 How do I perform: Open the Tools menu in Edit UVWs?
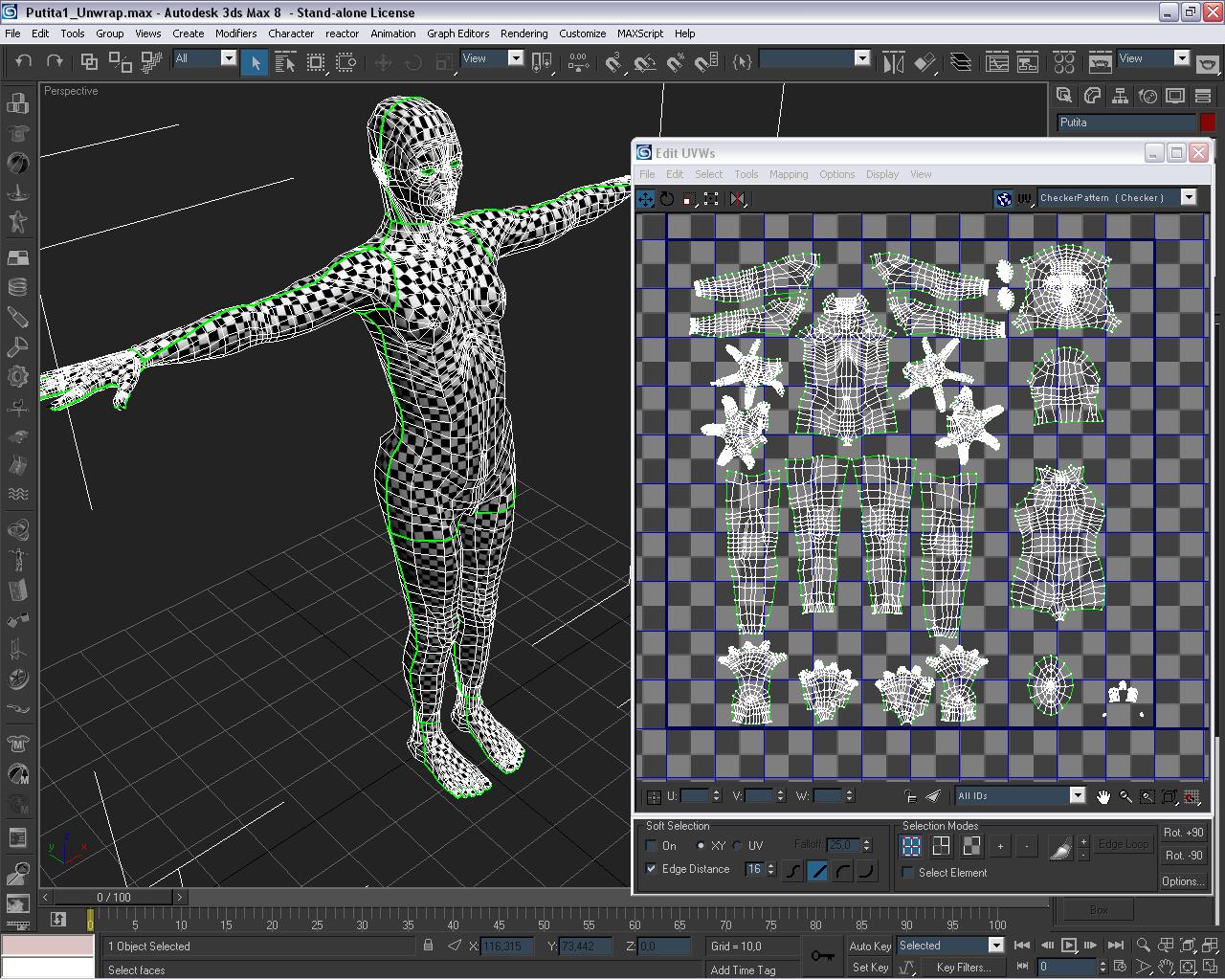pos(746,174)
